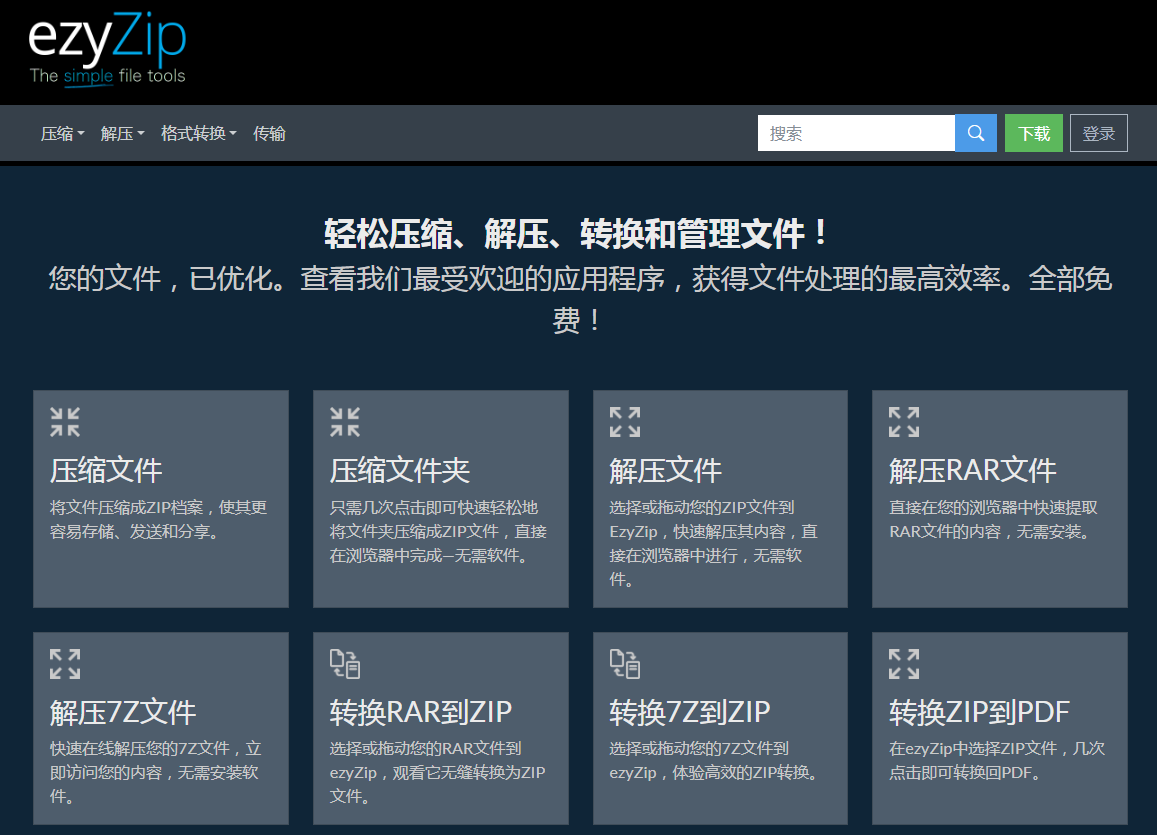
Task: Focus the 搜索 search input field
Action: pyautogui.click(x=856, y=134)
